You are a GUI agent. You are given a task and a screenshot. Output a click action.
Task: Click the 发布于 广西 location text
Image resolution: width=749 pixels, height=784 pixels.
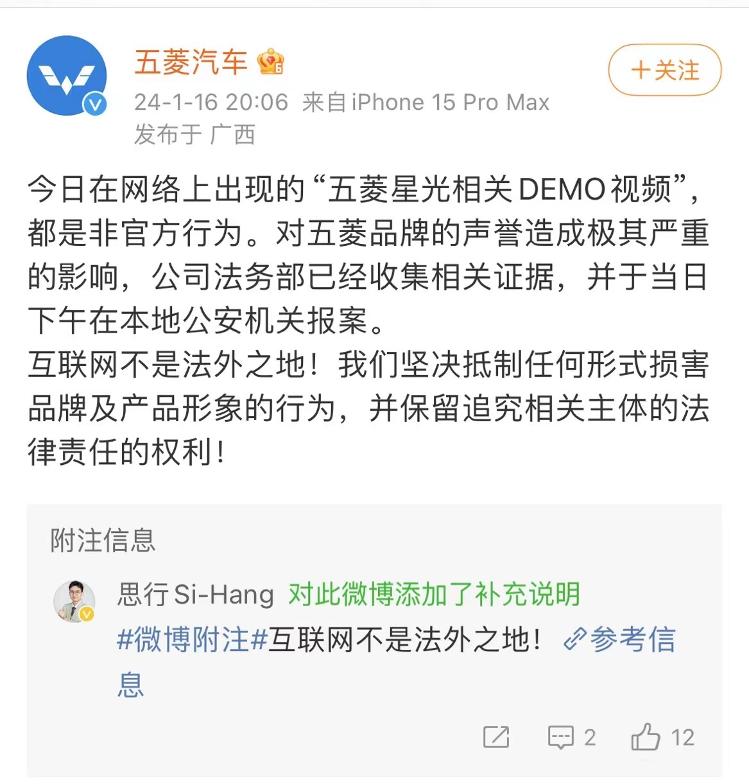pyautogui.click(x=194, y=134)
